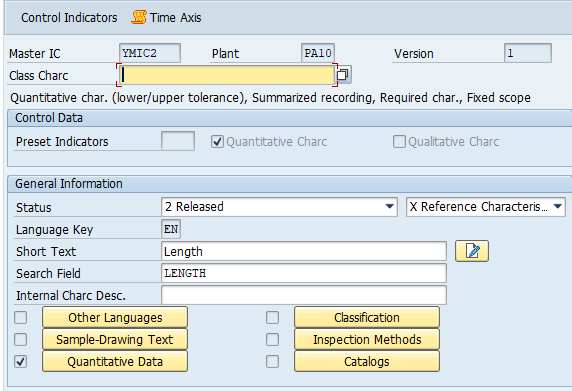
Task: Uncheck the Quantitative Data checkbox
Action: [20, 361]
